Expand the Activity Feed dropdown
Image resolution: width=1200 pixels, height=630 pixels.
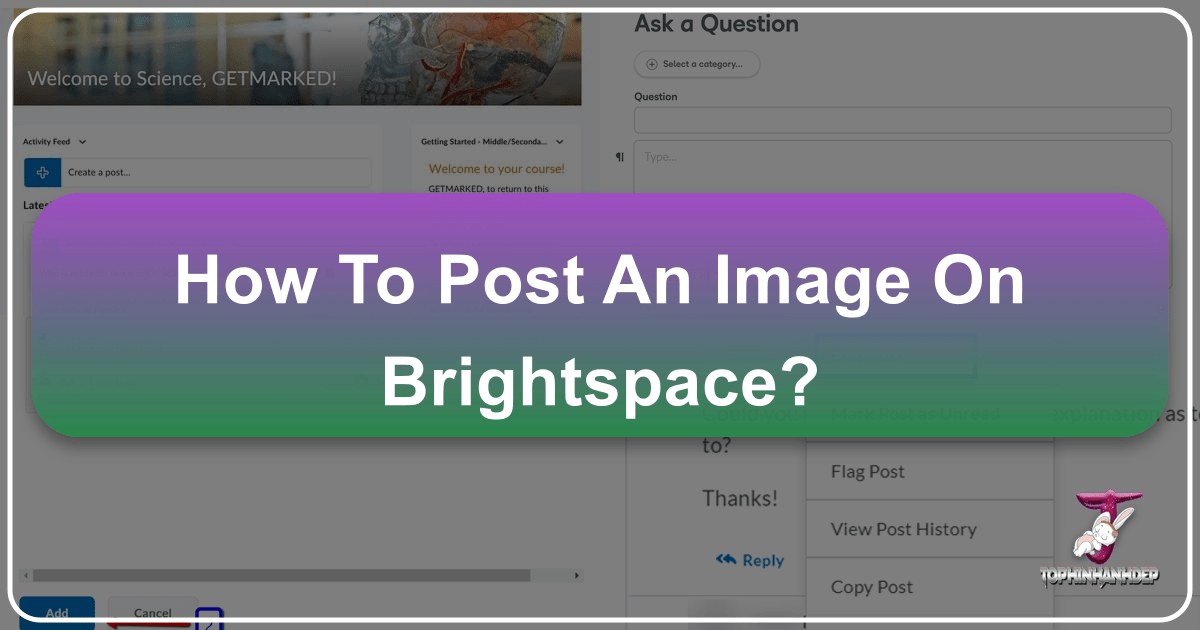point(82,141)
